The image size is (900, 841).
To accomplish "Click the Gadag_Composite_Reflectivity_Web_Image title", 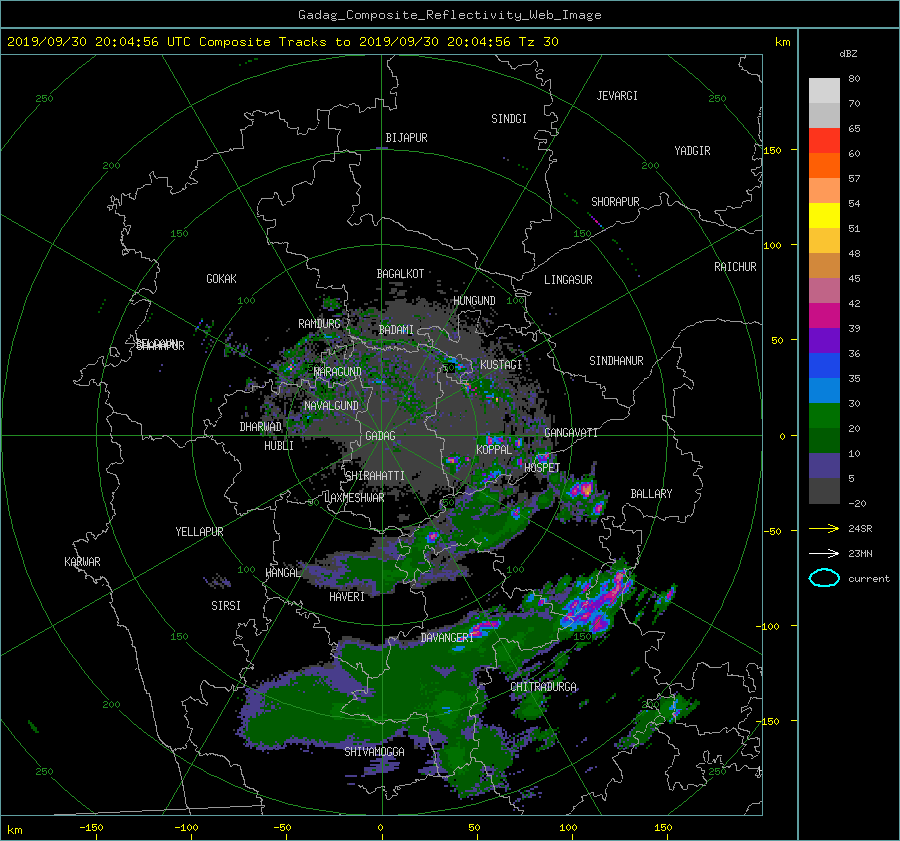I will pos(449,15).
